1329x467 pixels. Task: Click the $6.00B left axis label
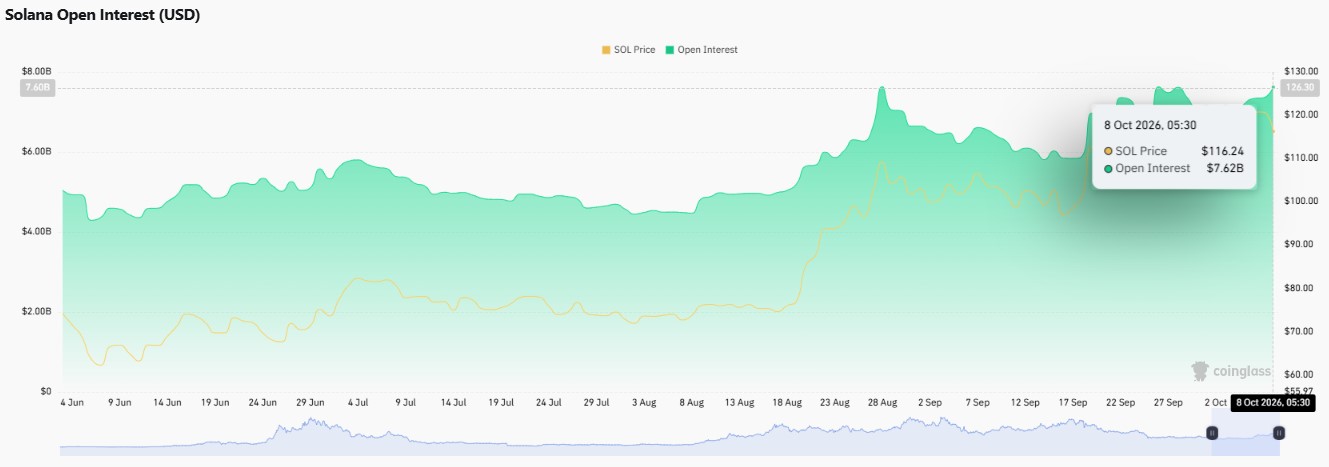pyautogui.click(x=36, y=152)
